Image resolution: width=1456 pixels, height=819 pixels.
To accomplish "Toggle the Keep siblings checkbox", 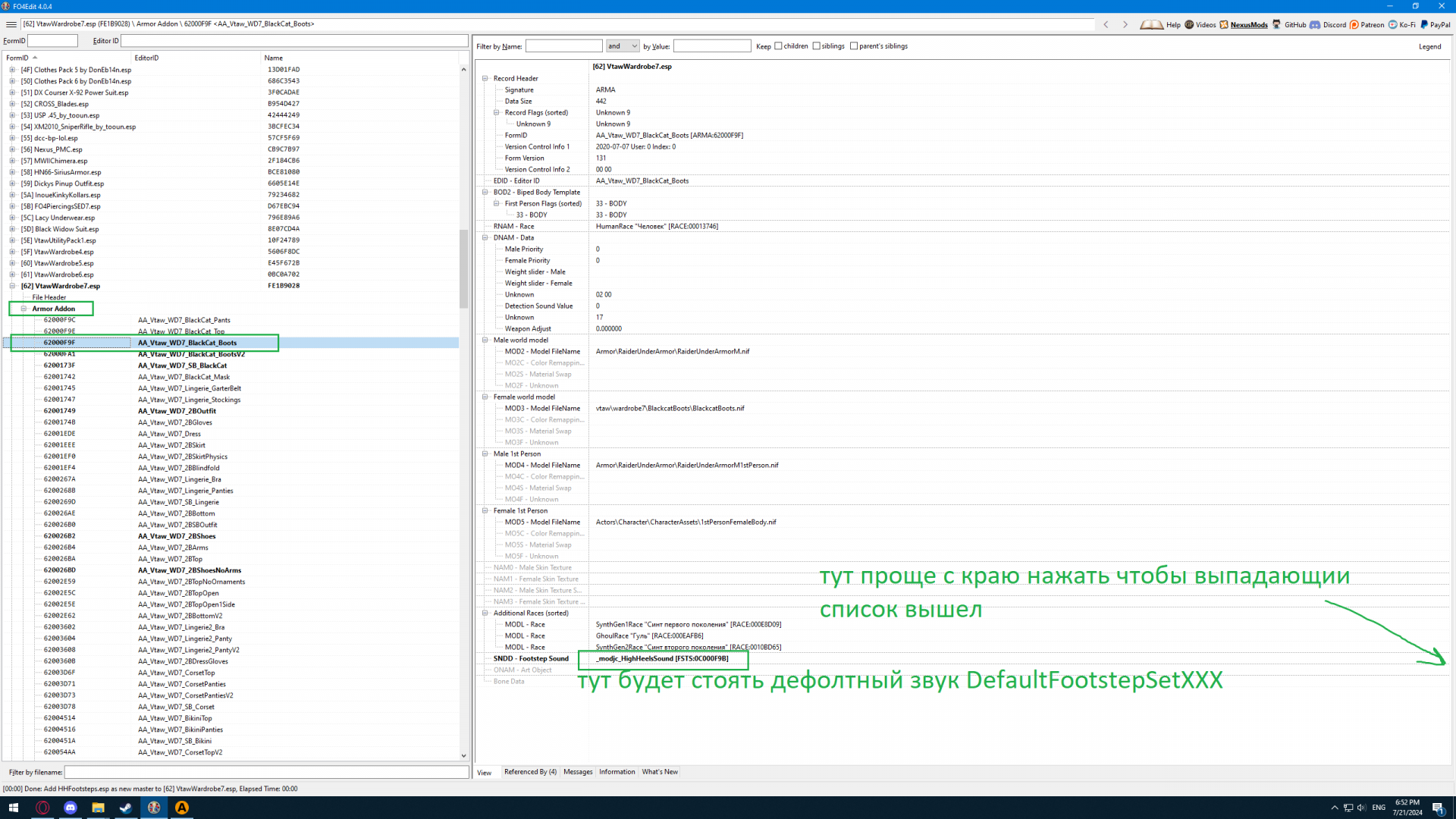I will [x=817, y=46].
